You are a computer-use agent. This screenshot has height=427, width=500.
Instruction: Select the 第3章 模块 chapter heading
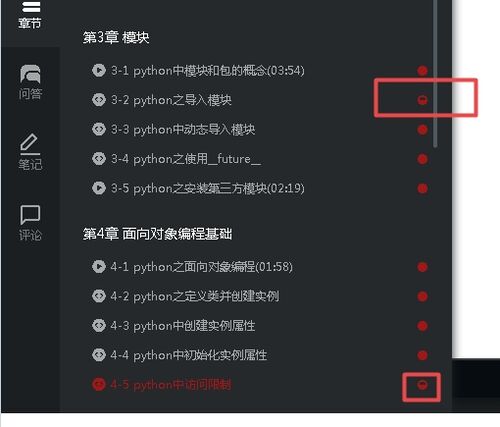pyautogui.click(x=116, y=37)
